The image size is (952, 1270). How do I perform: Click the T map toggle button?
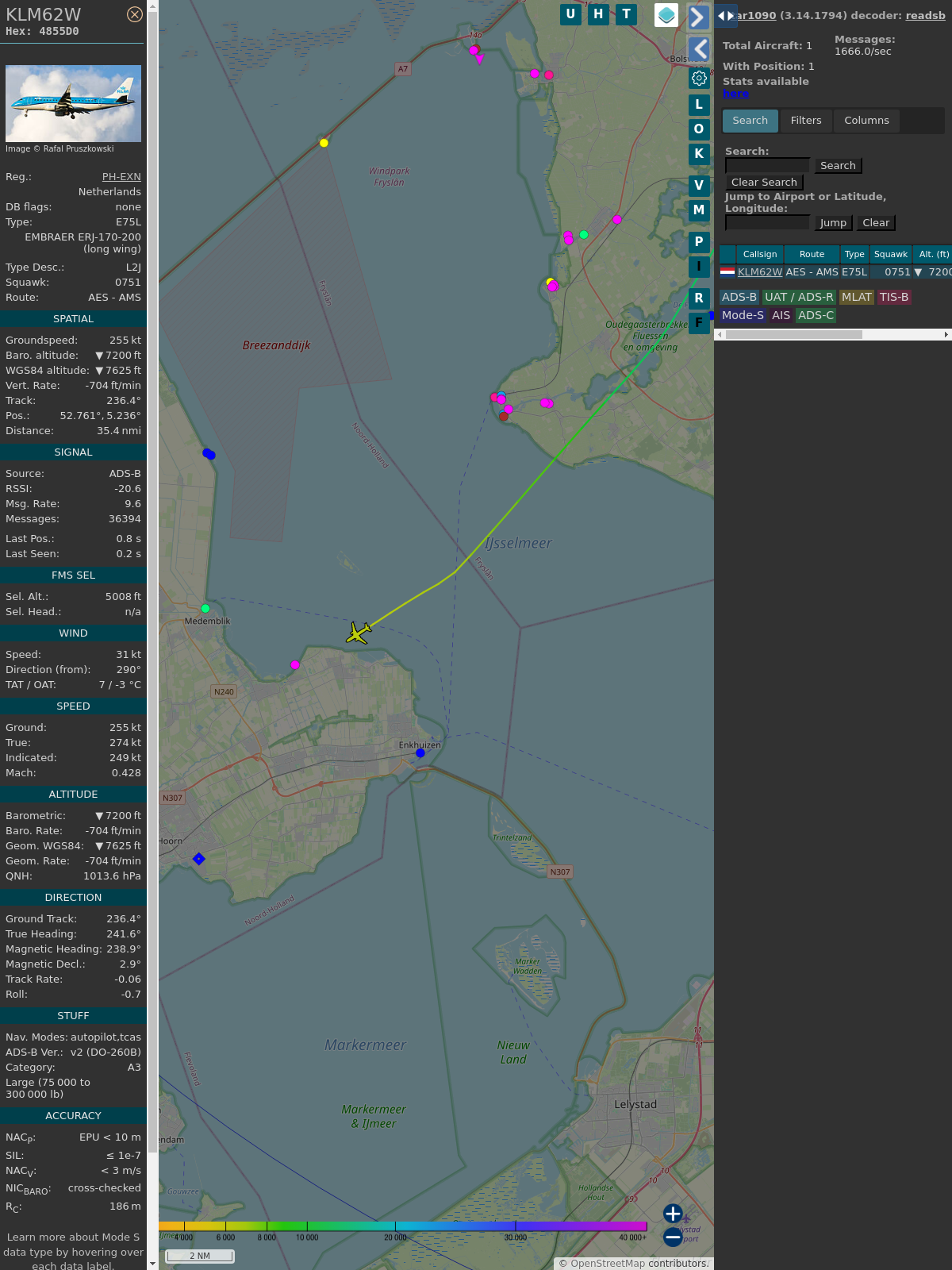pyautogui.click(x=627, y=14)
